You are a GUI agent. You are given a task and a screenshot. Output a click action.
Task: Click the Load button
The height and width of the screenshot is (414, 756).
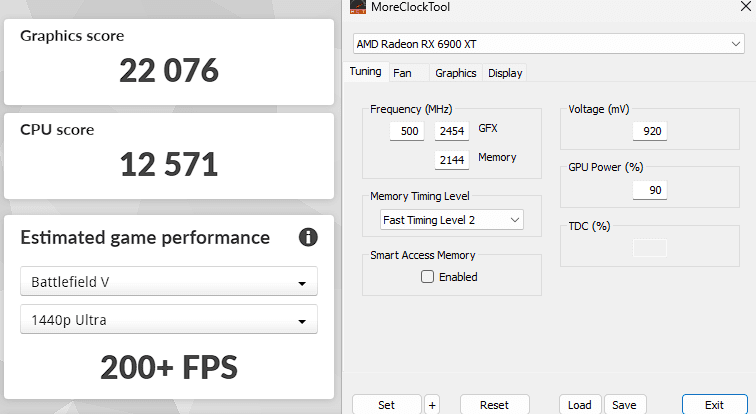click(580, 405)
